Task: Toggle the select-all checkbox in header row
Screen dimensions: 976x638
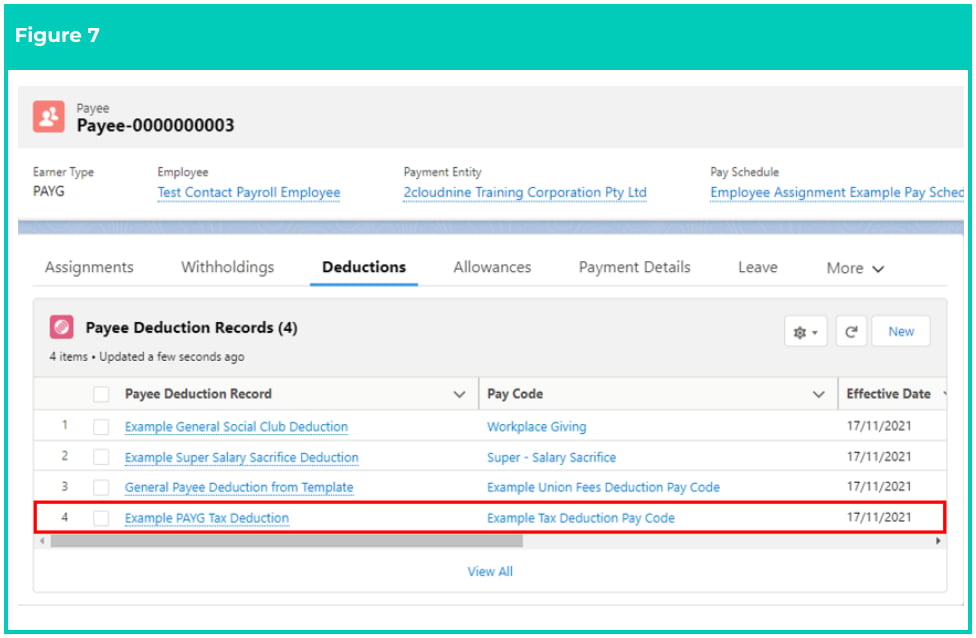Action: tap(101, 394)
